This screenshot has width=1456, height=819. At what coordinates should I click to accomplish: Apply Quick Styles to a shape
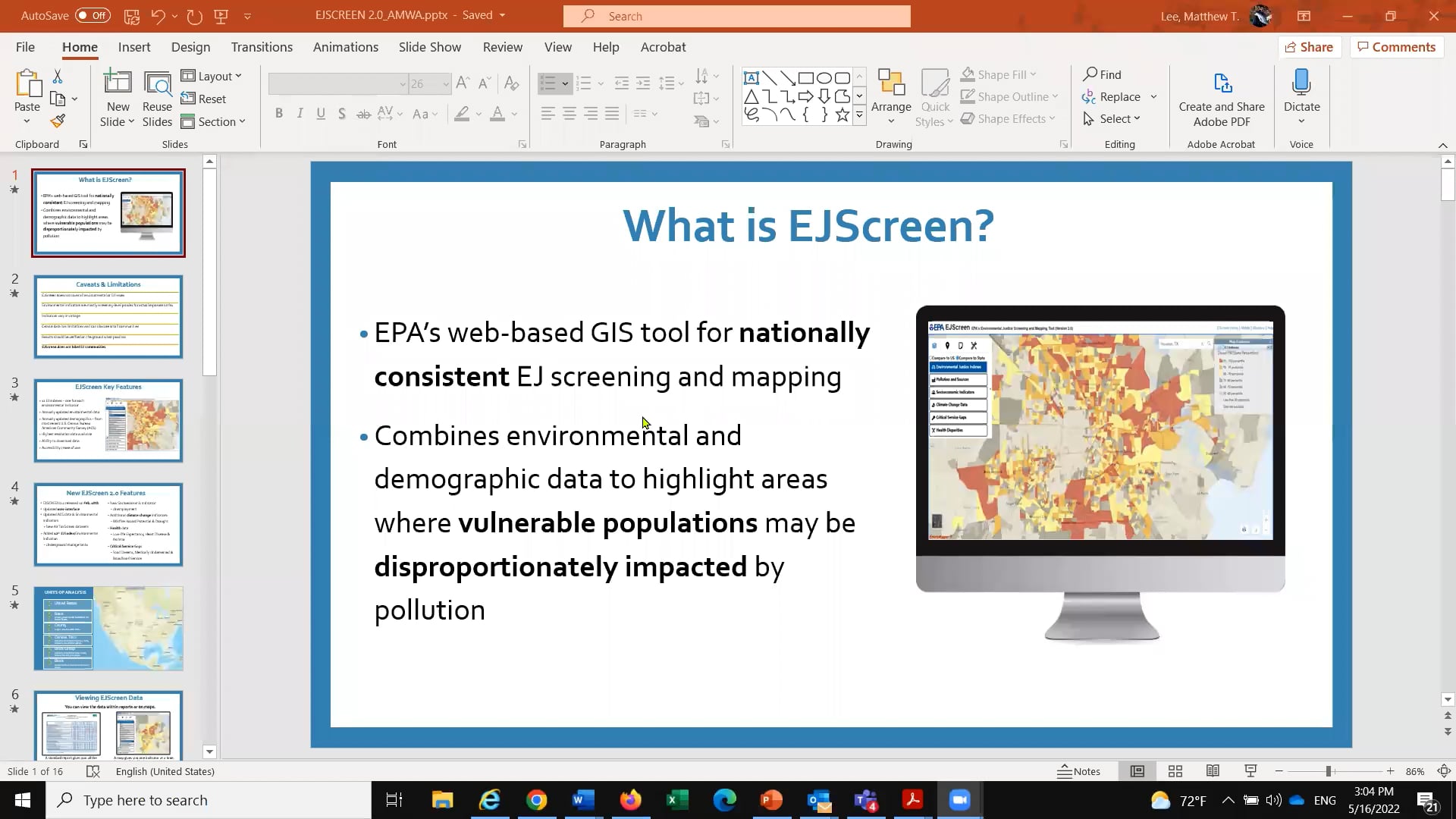pyautogui.click(x=935, y=96)
